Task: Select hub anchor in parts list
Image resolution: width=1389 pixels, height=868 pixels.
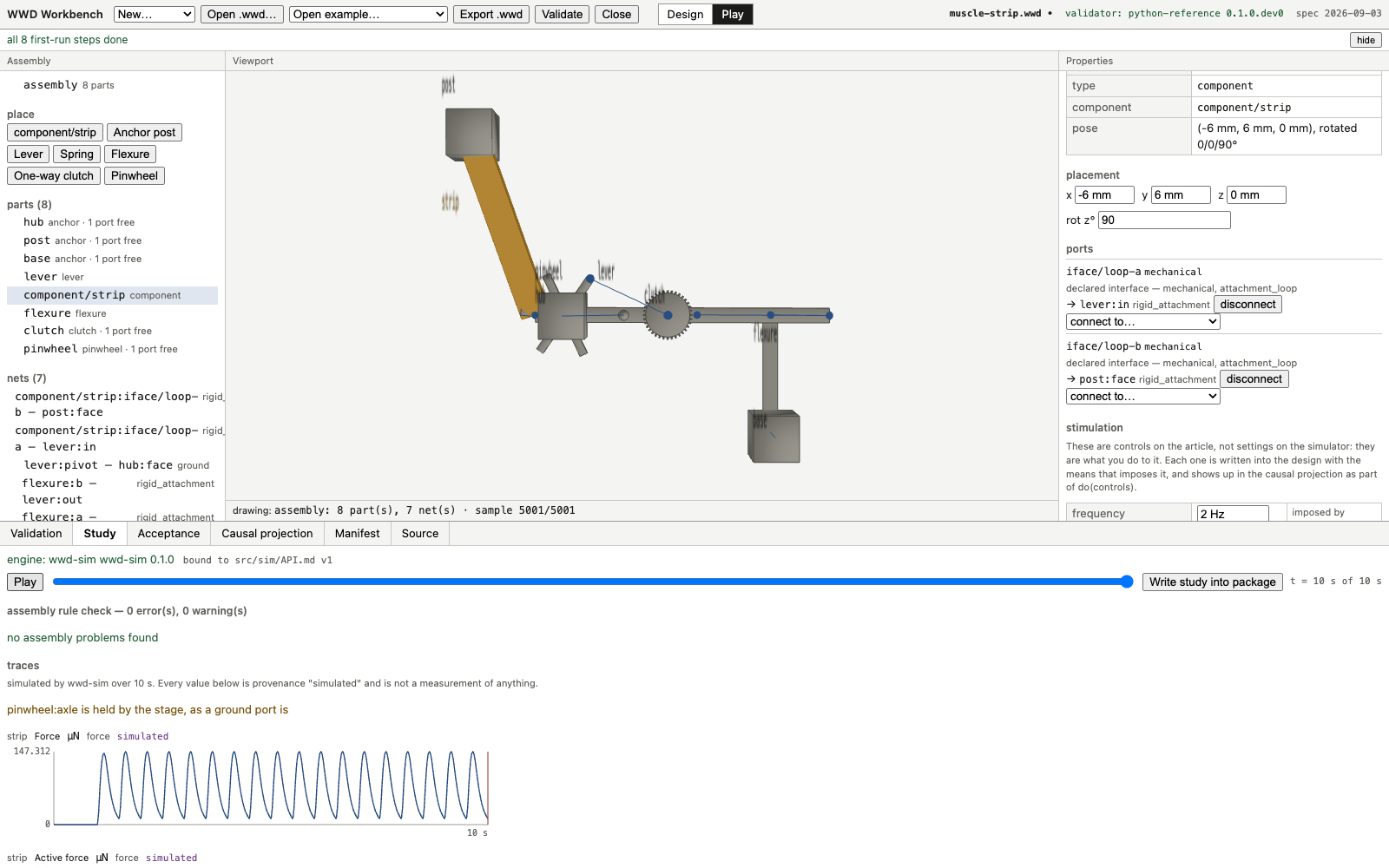Action: (x=113, y=222)
